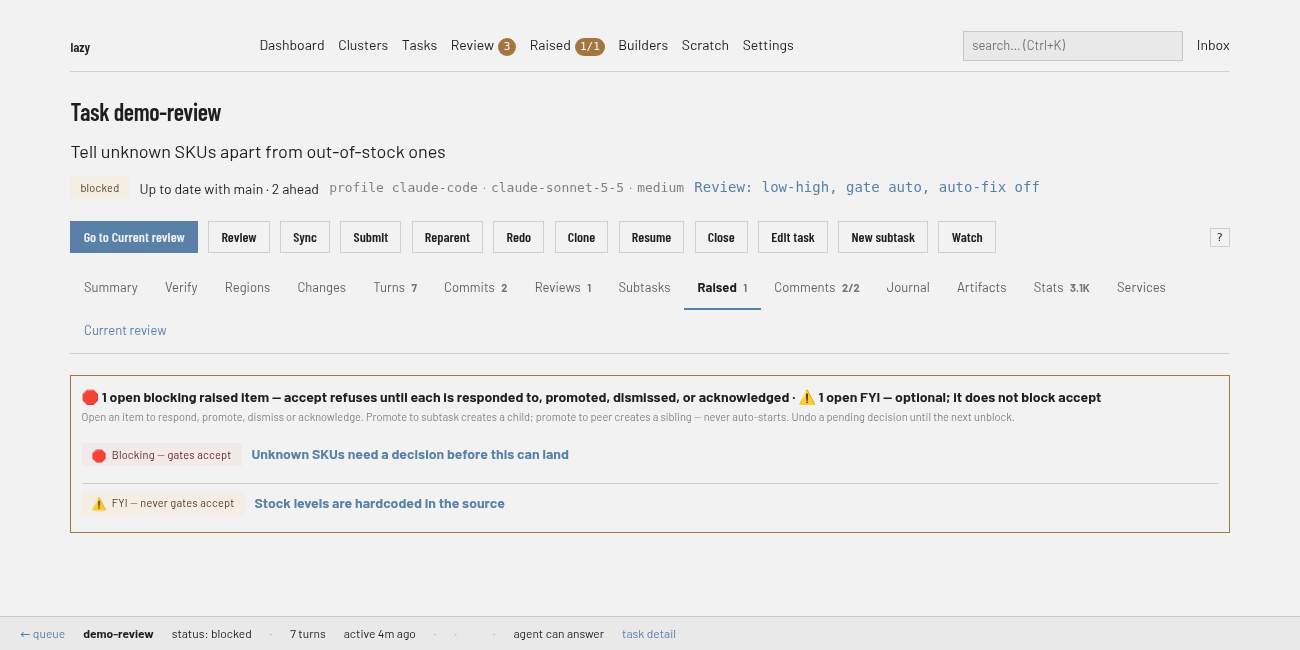Open Settings in top navigation

click(x=768, y=45)
